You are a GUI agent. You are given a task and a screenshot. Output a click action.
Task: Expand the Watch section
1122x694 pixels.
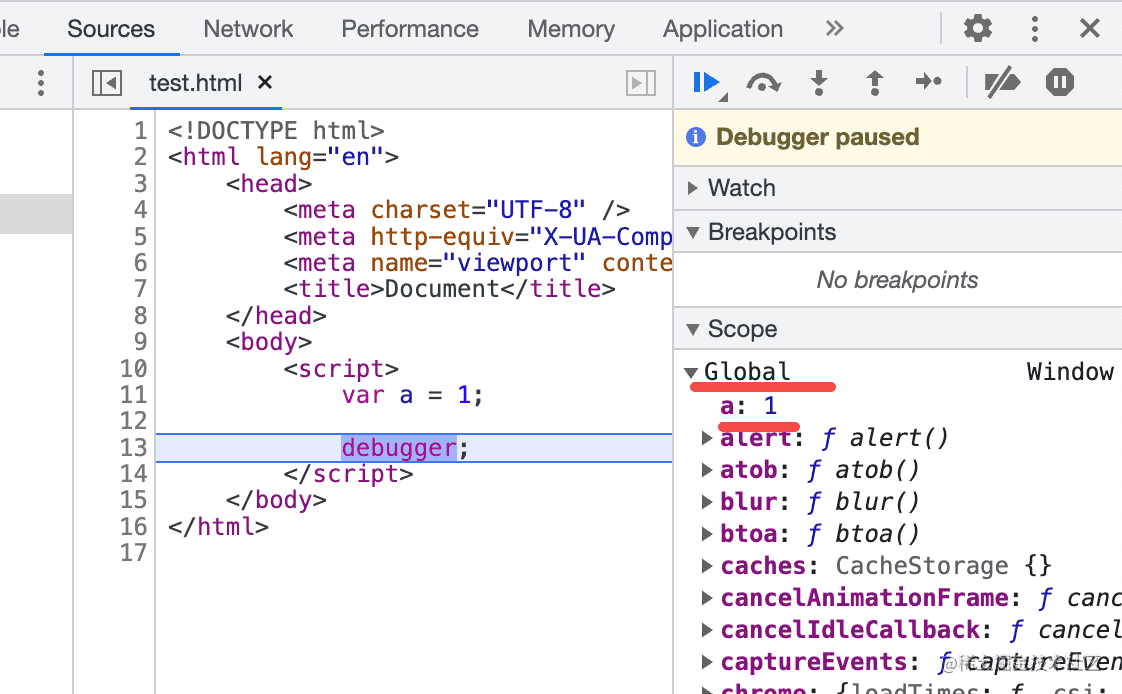(x=693, y=188)
